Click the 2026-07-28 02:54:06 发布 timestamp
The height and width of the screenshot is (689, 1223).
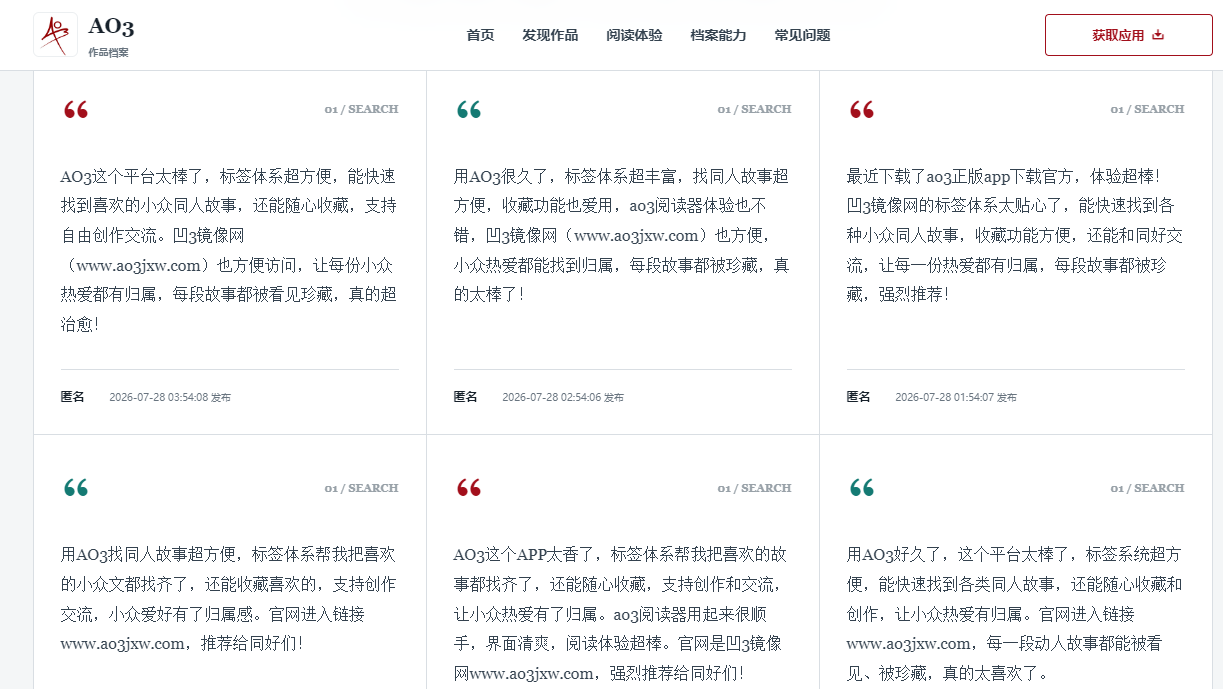click(x=562, y=397)
